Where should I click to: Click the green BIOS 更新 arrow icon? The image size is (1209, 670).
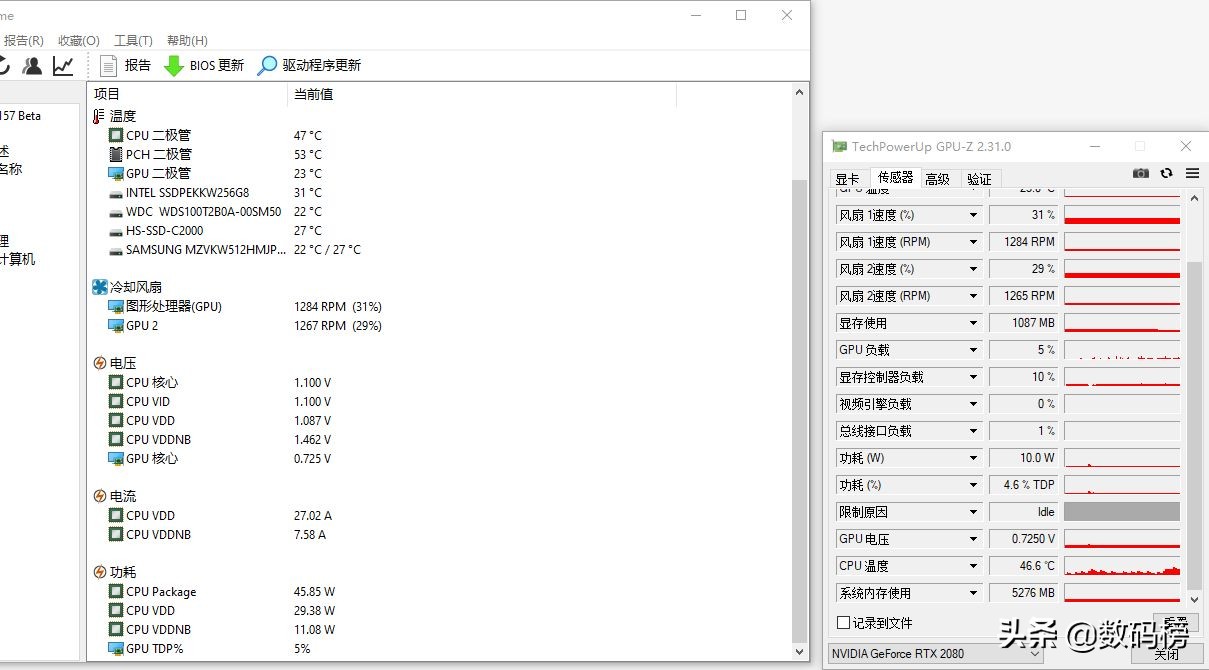click(x=174, y=66)
